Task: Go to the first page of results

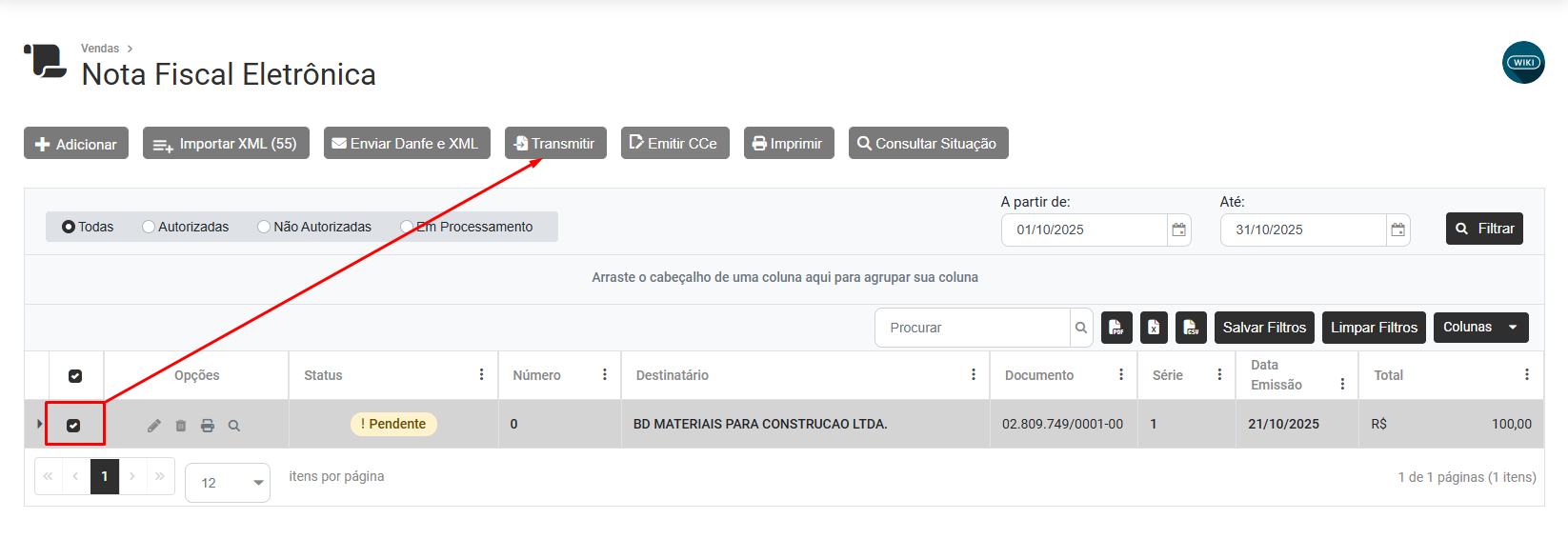Action: click(x=49, y=476)
